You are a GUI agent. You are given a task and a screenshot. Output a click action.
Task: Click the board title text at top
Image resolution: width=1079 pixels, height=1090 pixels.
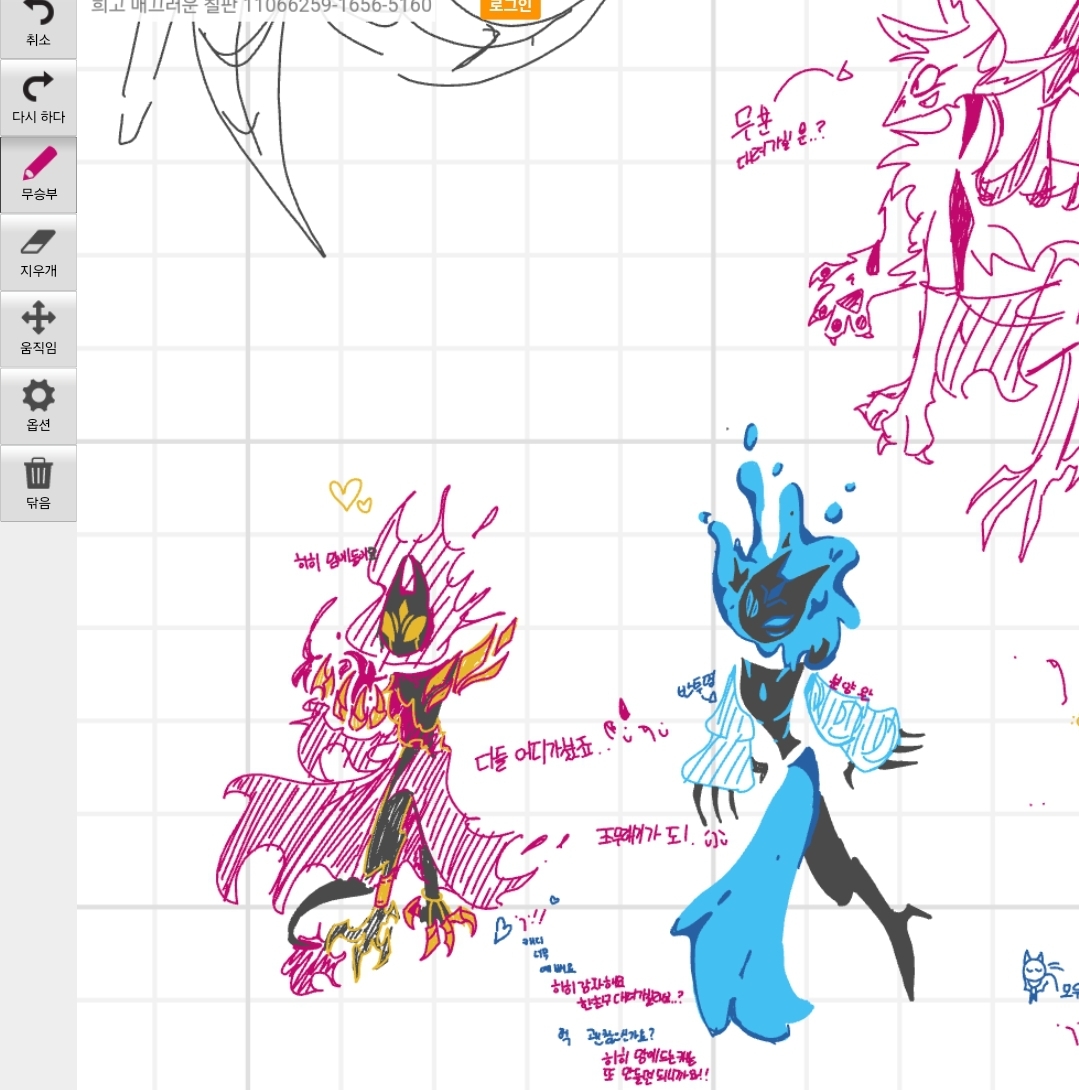coord(262,7)
